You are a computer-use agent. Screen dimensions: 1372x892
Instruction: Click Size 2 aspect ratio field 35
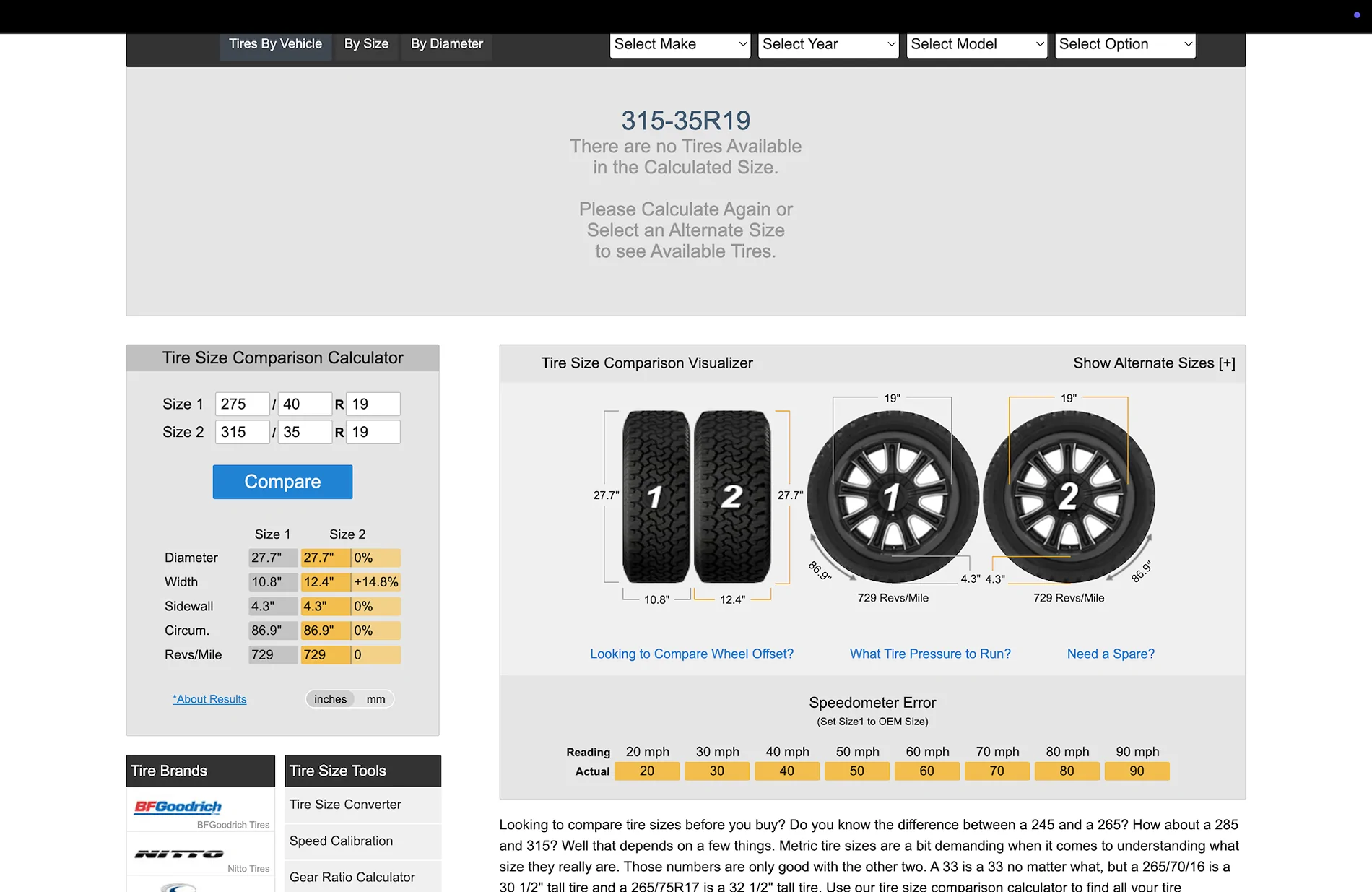305,432
